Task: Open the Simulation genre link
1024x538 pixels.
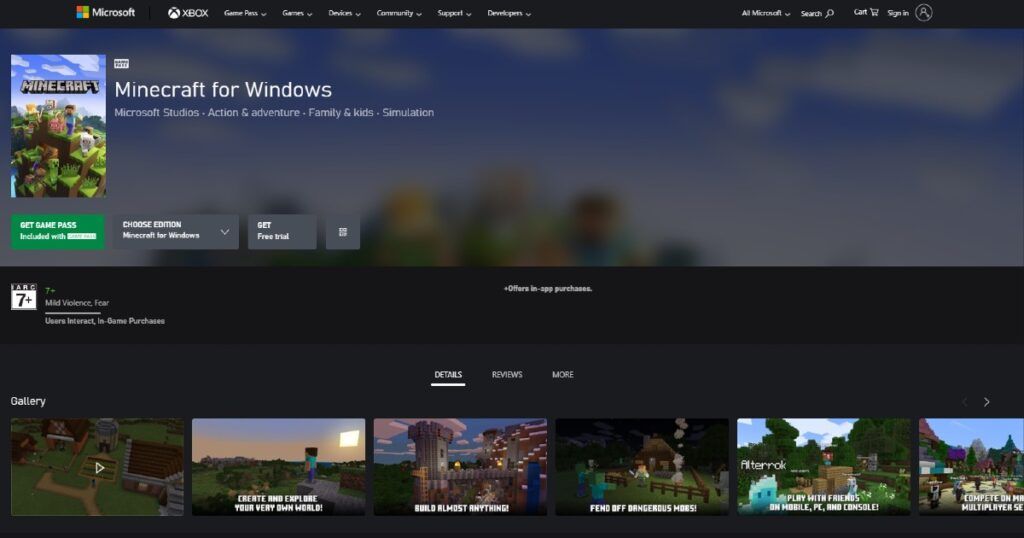Action: coord(408,112)
